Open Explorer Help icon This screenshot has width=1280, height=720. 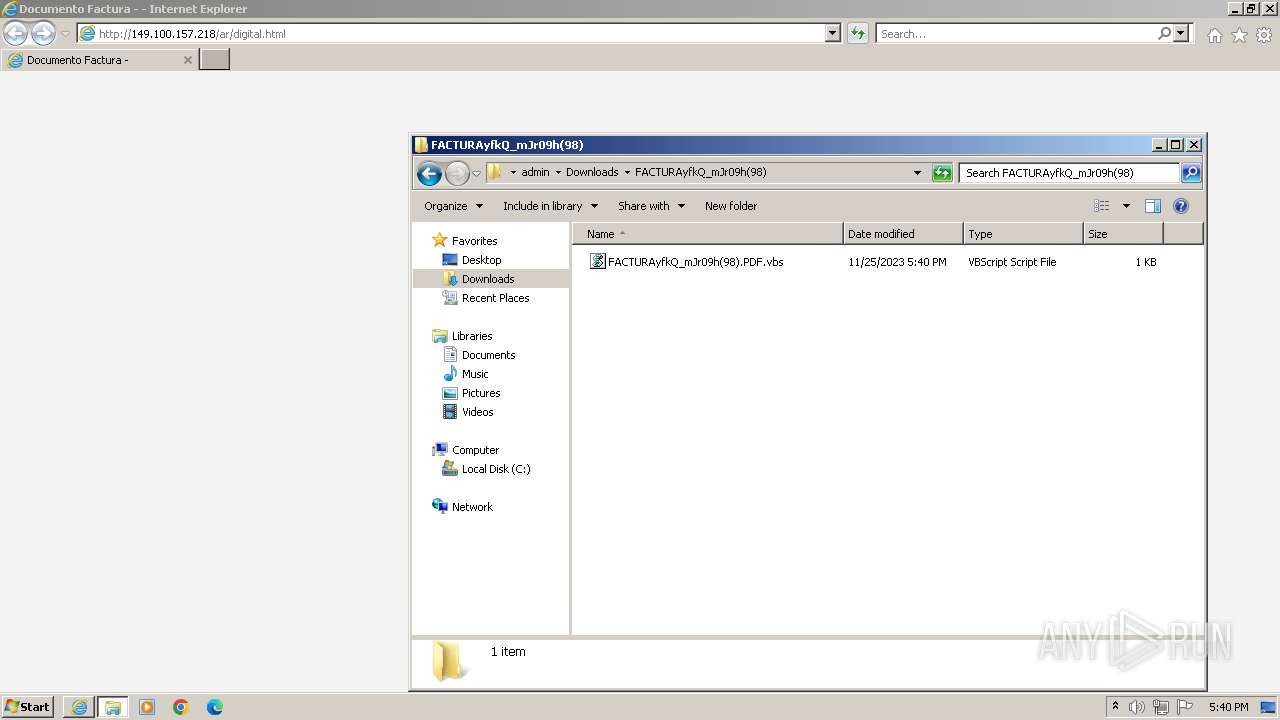(x=1181, y=206)
